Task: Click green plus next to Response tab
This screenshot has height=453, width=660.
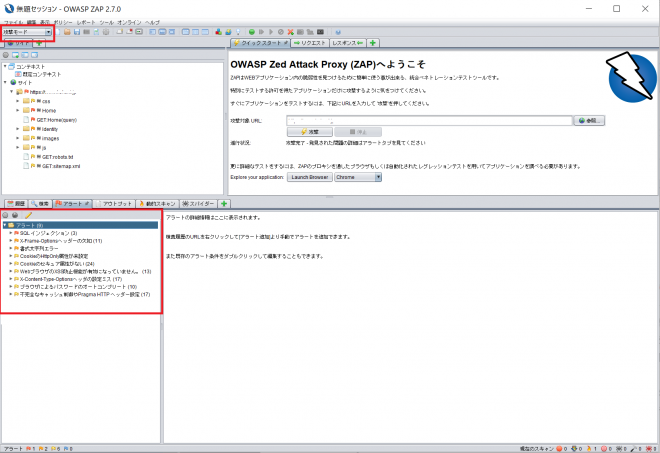Action: pos(373,43)
